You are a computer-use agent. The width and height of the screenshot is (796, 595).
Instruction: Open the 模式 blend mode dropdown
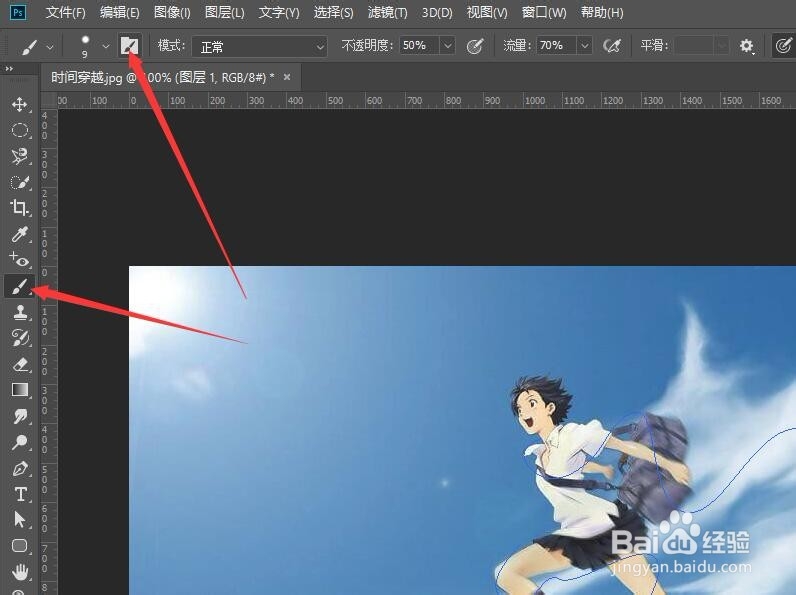(259, 46)
